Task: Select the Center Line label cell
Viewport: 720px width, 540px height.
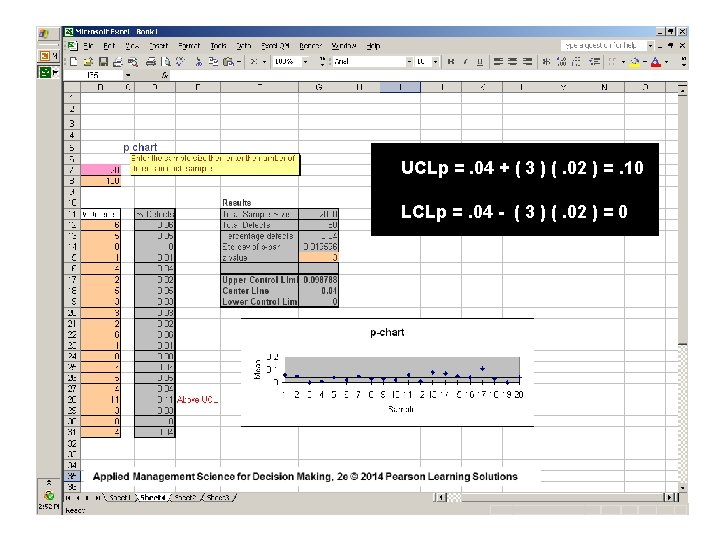Action: [x=259, y=291]
